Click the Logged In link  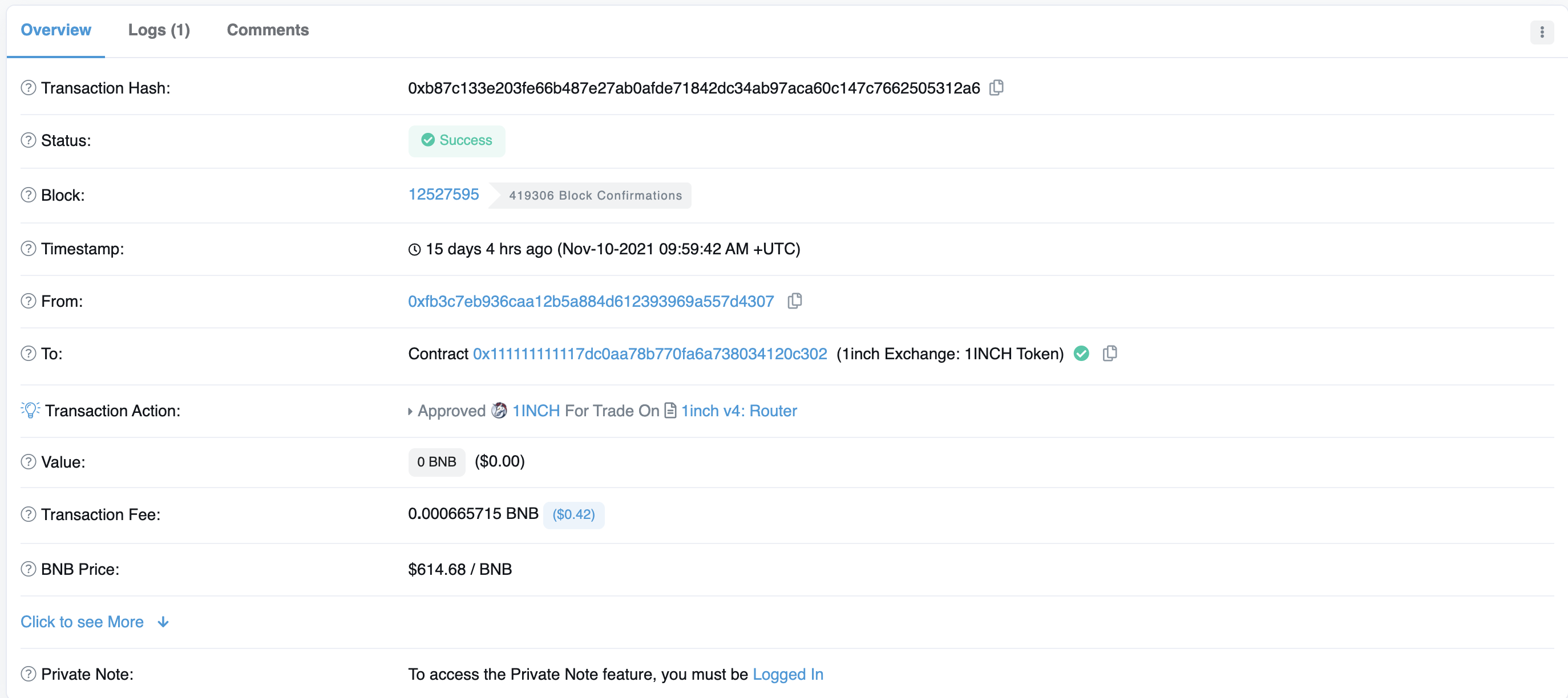tap(787, 674)
